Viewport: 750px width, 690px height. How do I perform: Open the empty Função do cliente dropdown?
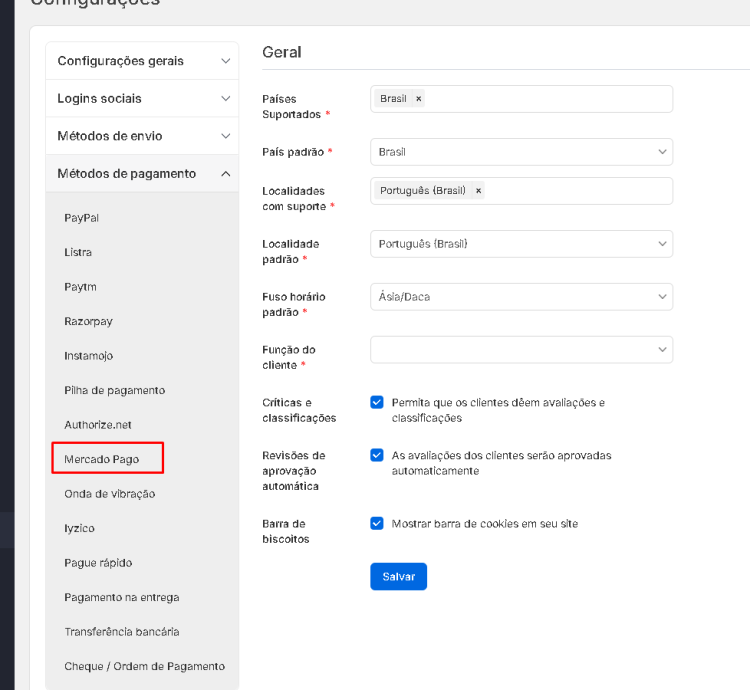pos(520,349)
